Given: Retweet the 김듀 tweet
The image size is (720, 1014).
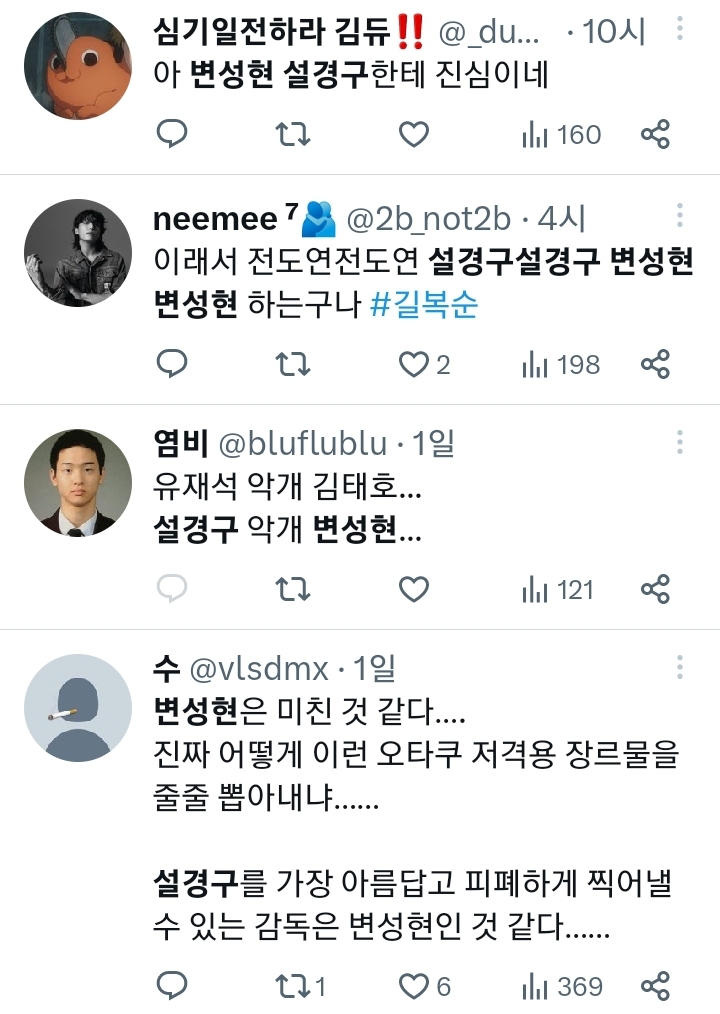Looking at the screenshot, I should coord(292,134).
